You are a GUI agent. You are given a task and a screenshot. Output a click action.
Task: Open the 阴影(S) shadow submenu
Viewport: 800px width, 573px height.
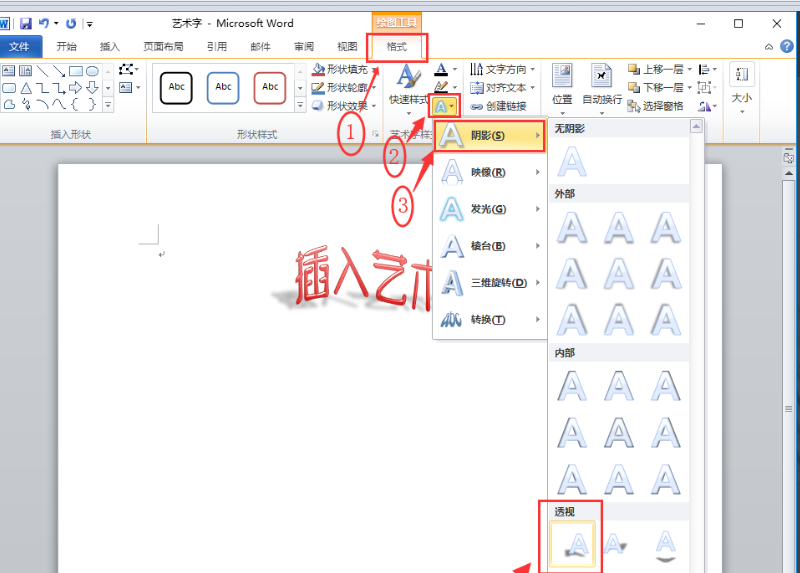point(489,135)
